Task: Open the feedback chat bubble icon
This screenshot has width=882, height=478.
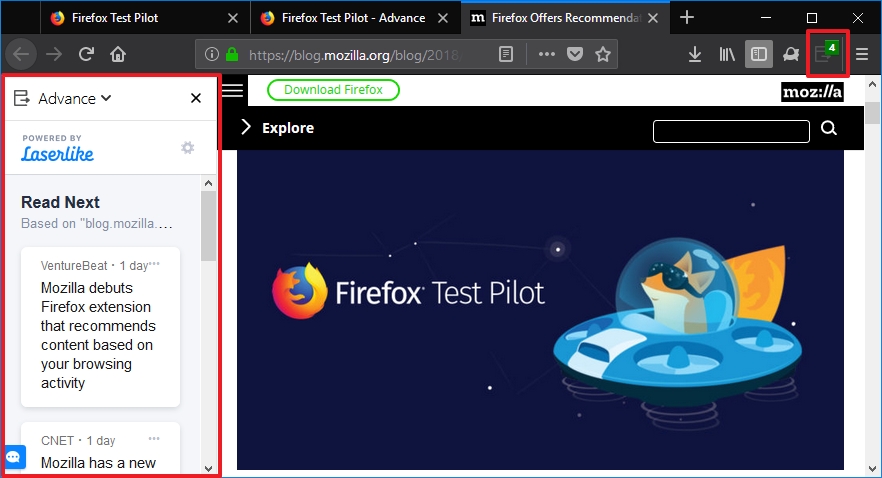Action: coord(14,457)
